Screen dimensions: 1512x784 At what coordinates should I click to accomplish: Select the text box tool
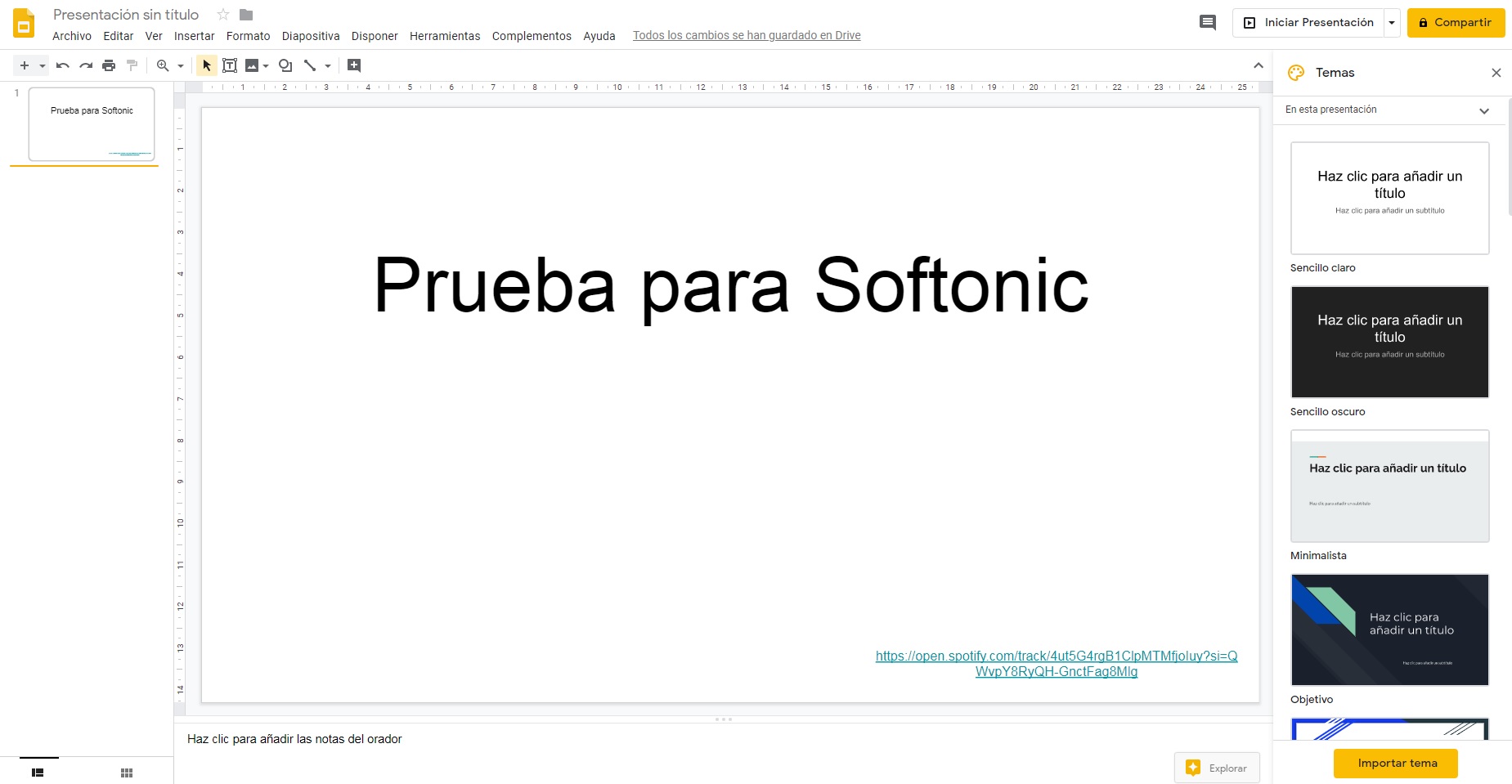click(x=230, y=65)
